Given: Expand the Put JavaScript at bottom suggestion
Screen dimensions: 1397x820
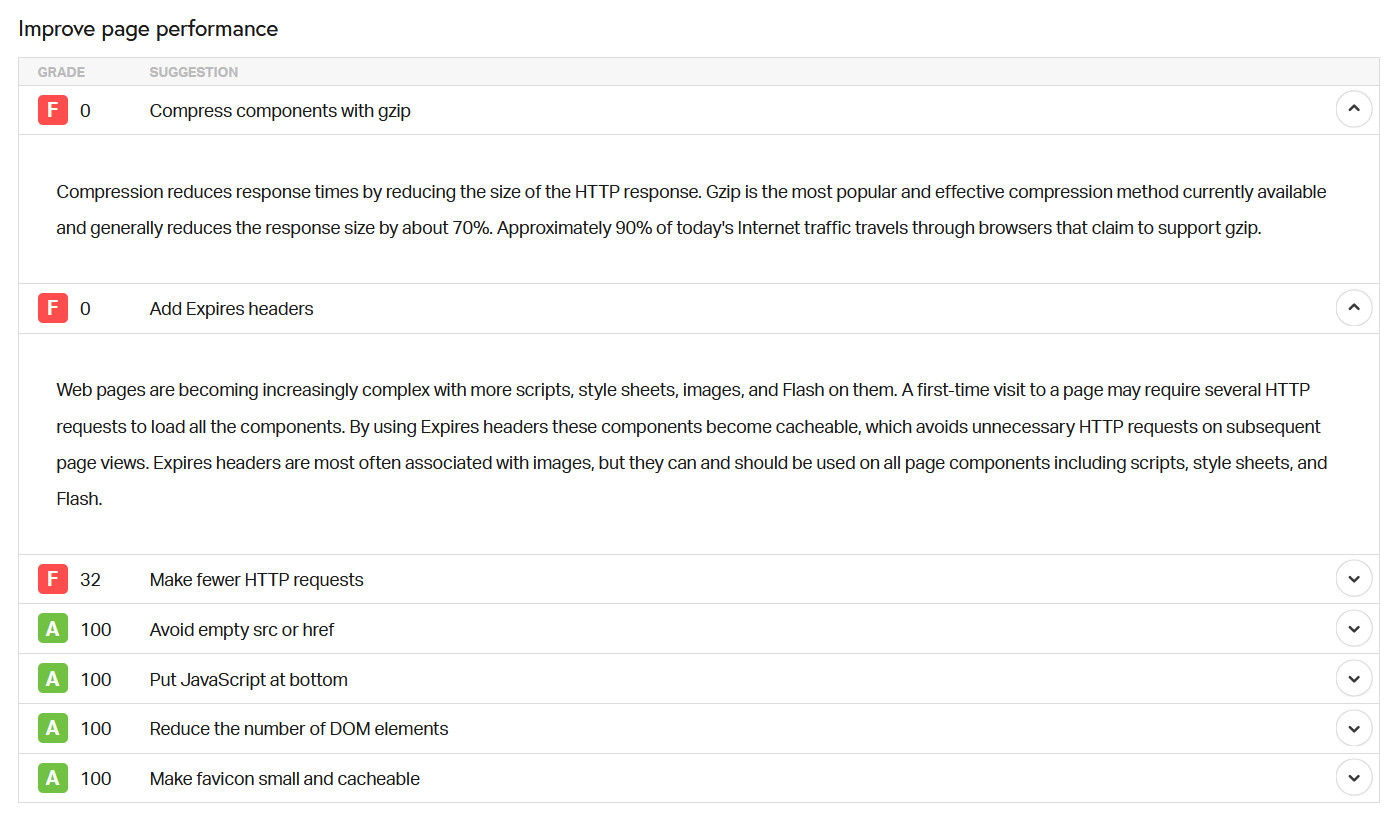Looking at the screenshot, I should pyautogui.click(x=1354, y=677).
